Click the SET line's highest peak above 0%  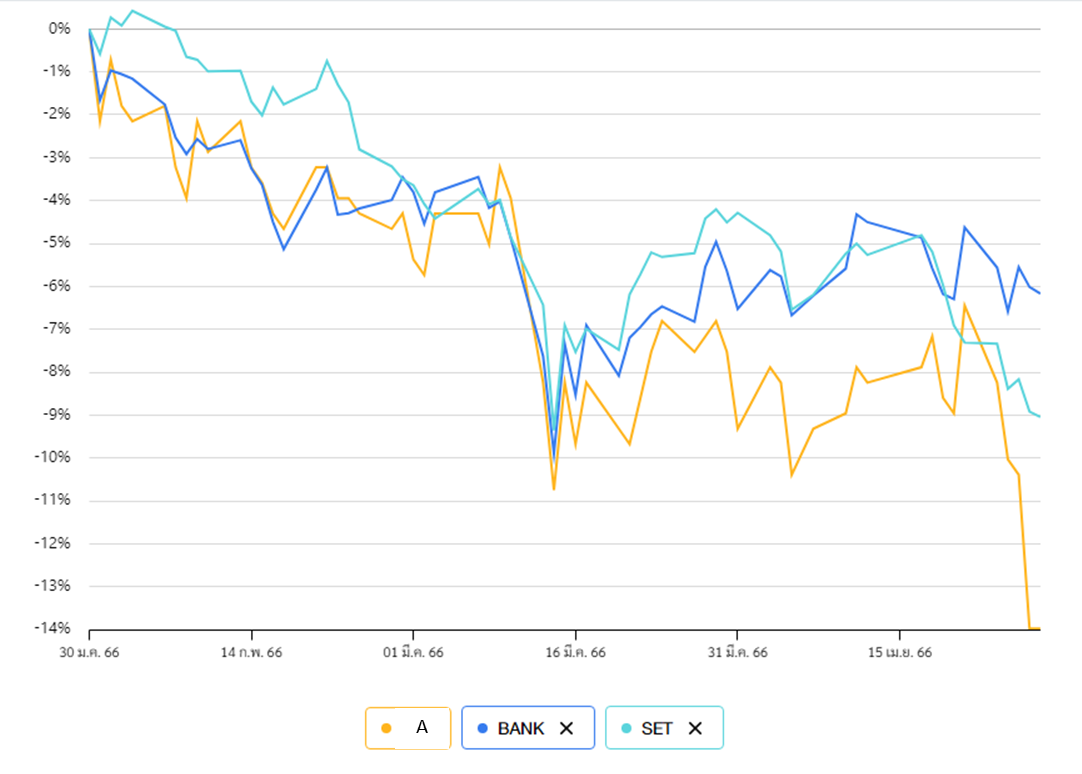click(133, 11)
